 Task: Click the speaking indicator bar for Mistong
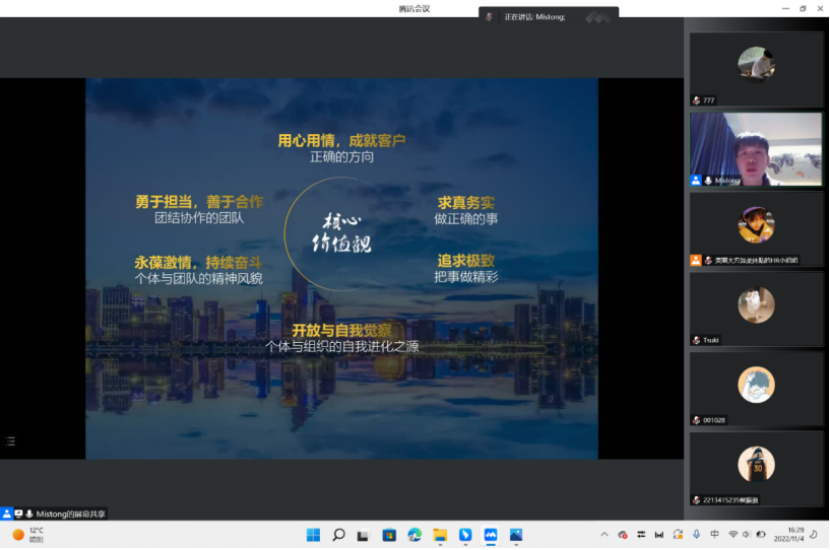click(548, 16)
